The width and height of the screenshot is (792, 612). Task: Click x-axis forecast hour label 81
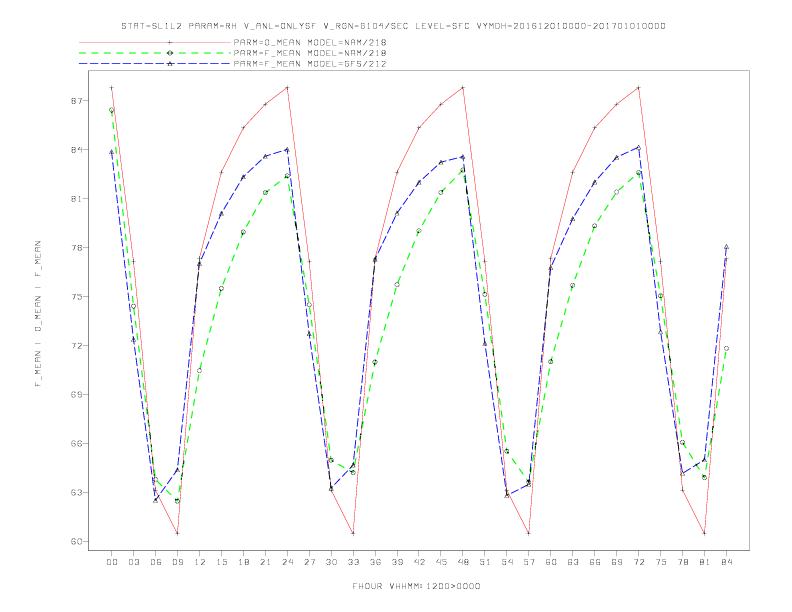pyautogui.click(x=705, y=562)
